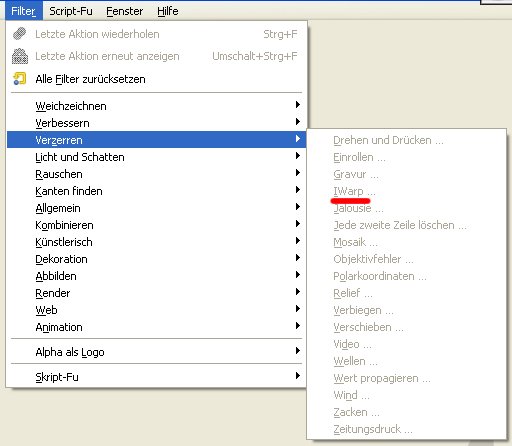The width and height of the screenshot is (512, 446).
Task: Apply the Zeitungsdruck filter
Action: pos(407,429)
